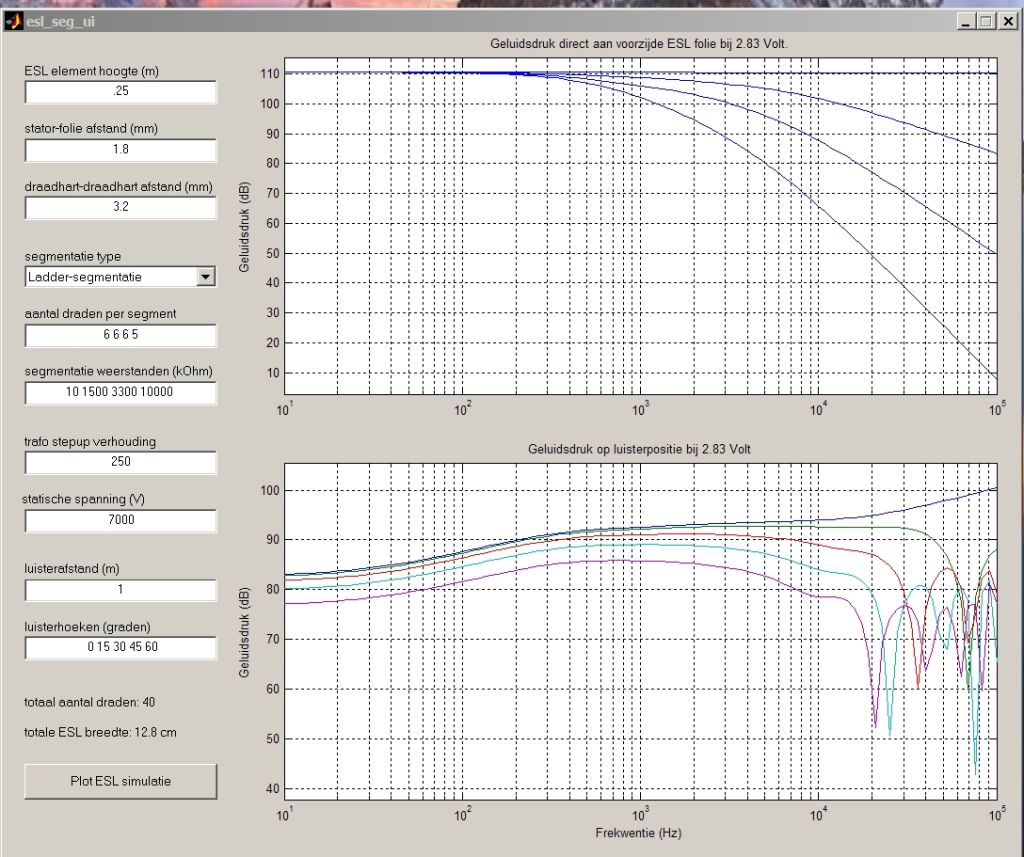Click the luisterhoeken field showing 0 15 30 45 60
Viewport: 1024px width, 857px height.
(x=121, y=647)
